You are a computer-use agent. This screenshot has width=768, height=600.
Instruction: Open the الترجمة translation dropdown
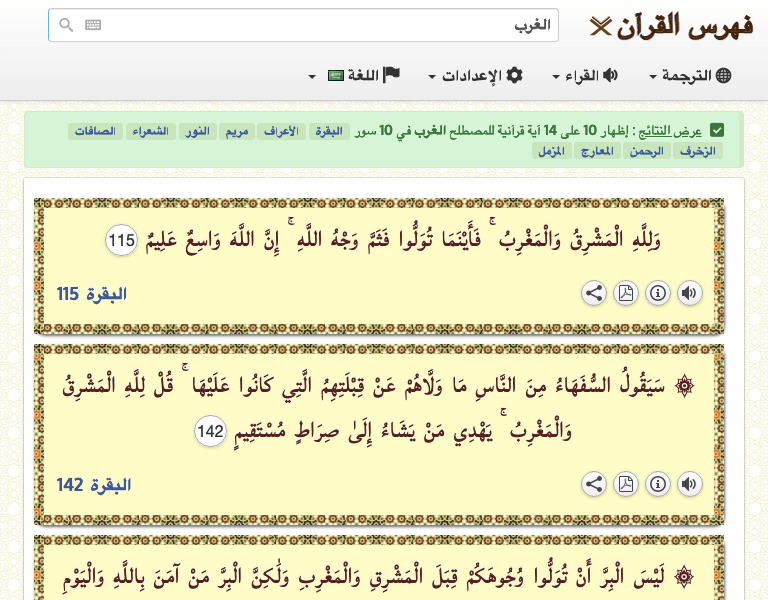(x=691, y=76)
